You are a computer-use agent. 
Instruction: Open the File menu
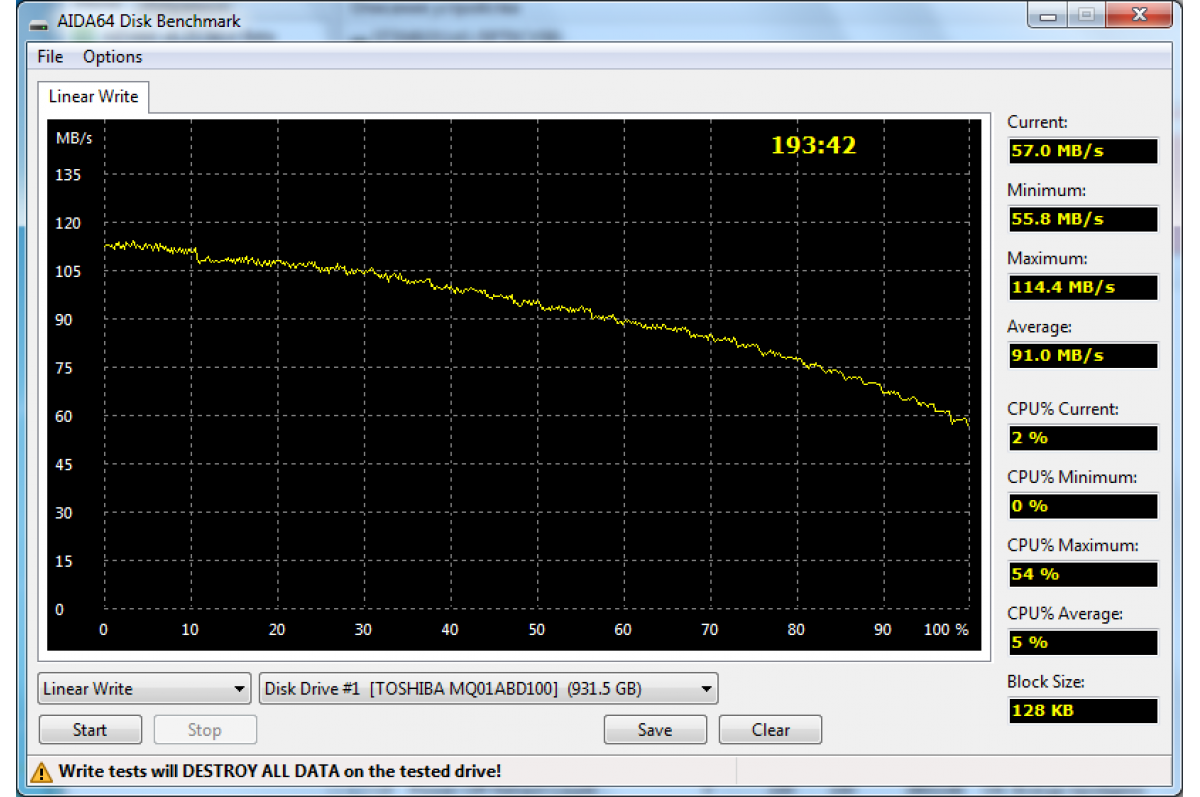click(x=50, y=57)
